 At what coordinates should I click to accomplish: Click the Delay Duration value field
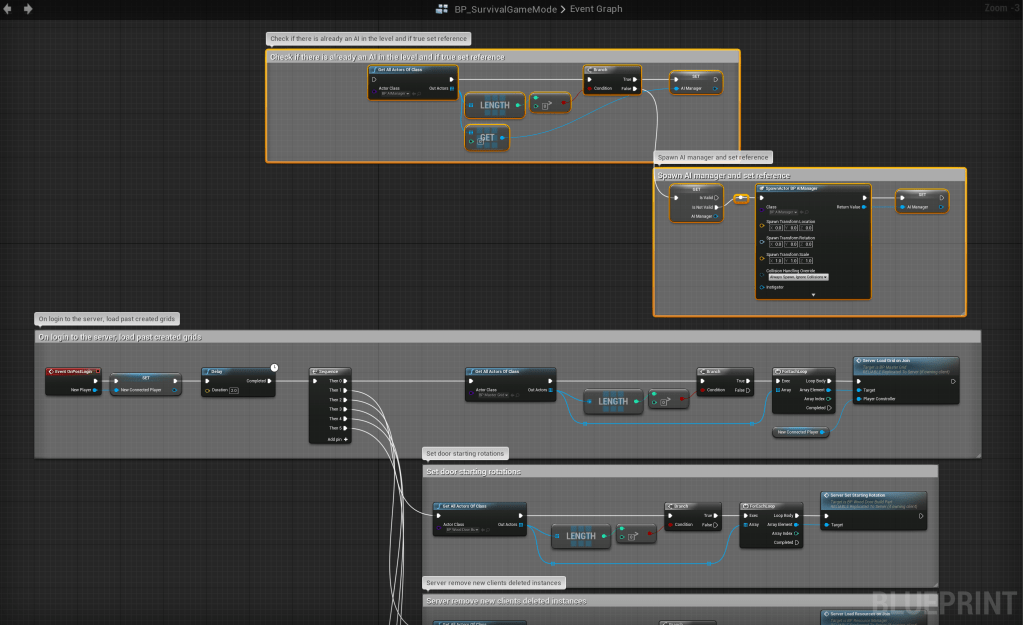[233, 390]
